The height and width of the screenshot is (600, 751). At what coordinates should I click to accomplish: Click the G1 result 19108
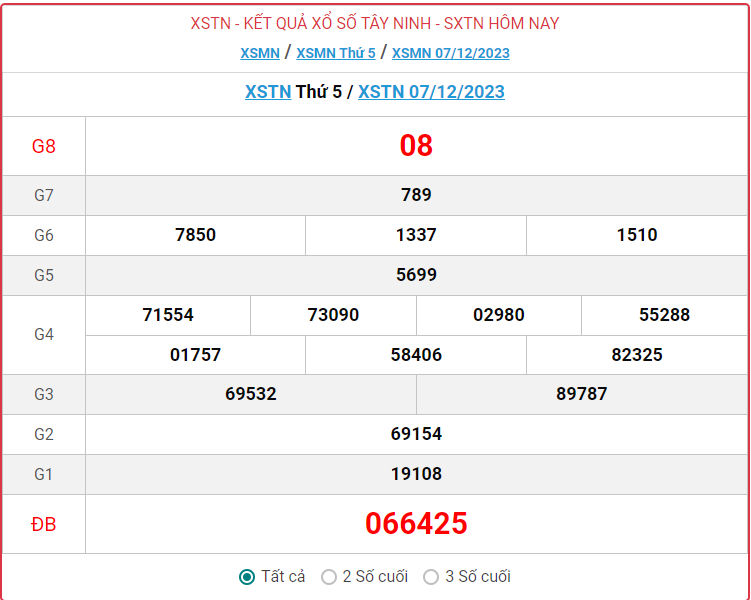(416, 474)
